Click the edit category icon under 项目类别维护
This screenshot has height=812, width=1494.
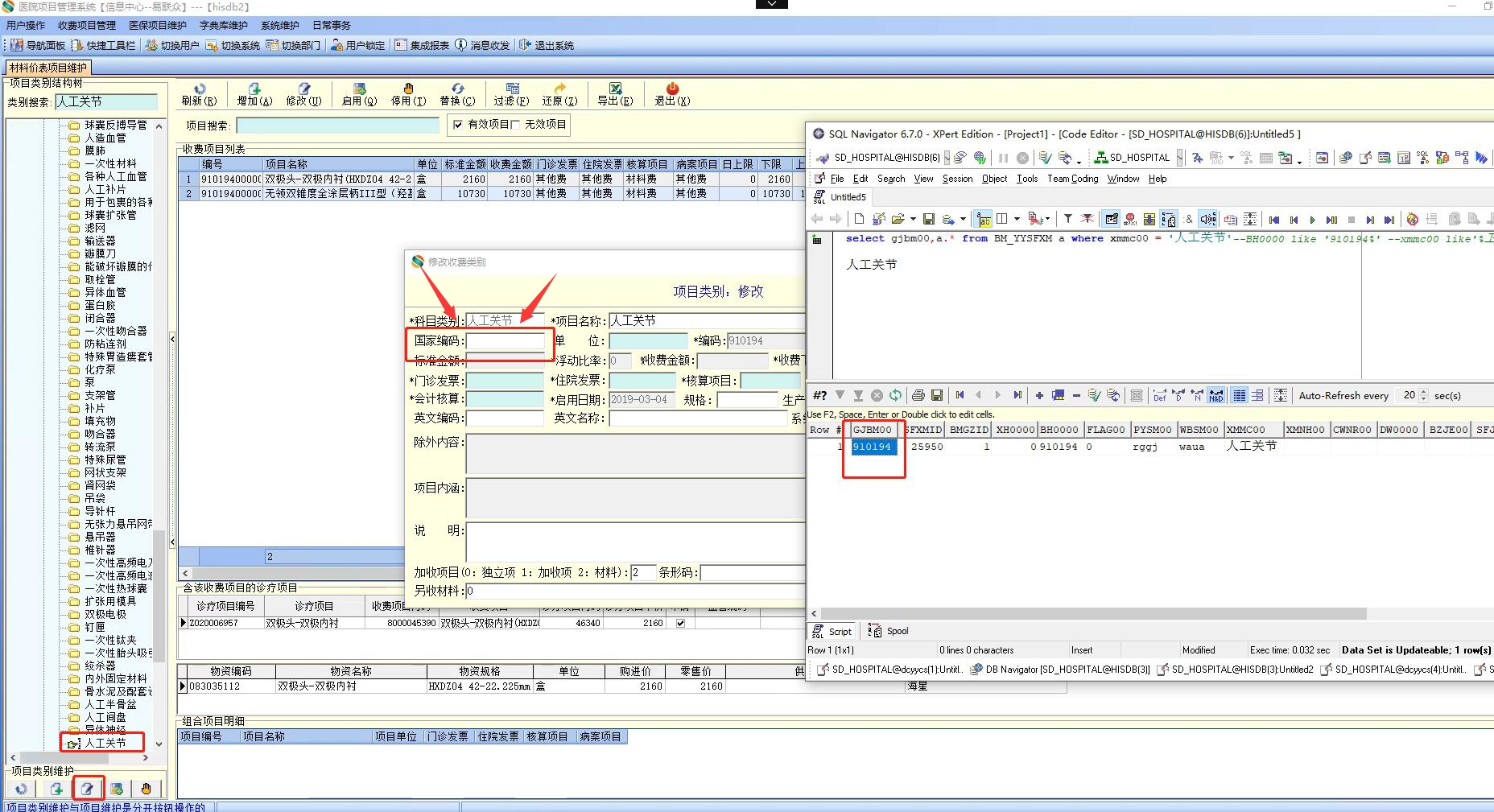click(87, 789)
